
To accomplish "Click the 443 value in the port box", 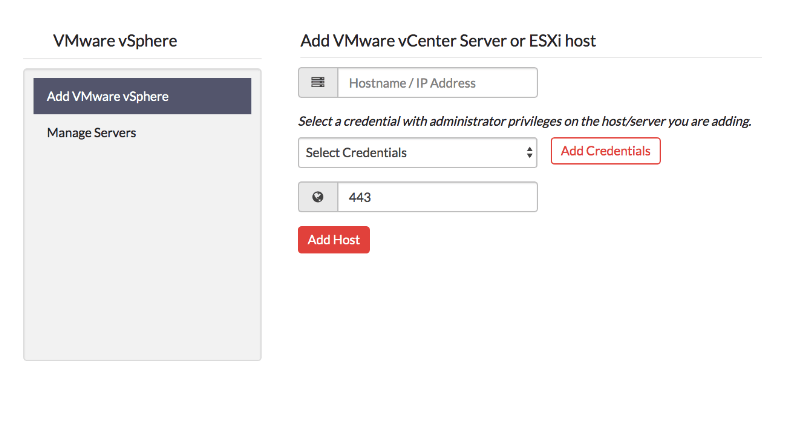I will coord(360,197).
